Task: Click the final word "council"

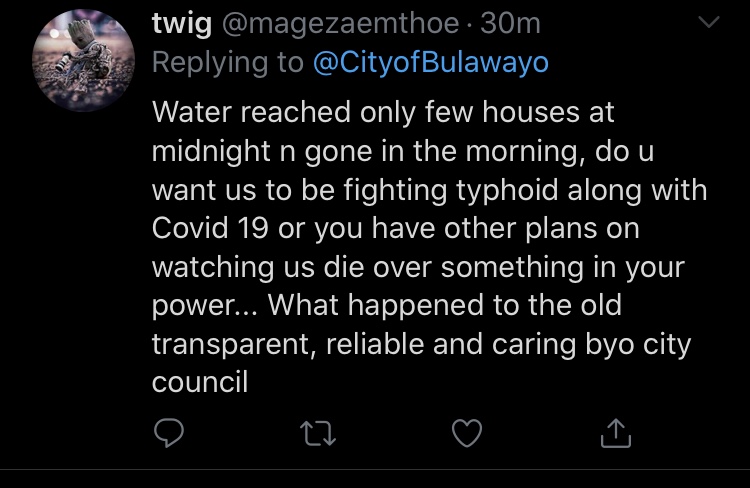Action: click(x=200, y=381)
